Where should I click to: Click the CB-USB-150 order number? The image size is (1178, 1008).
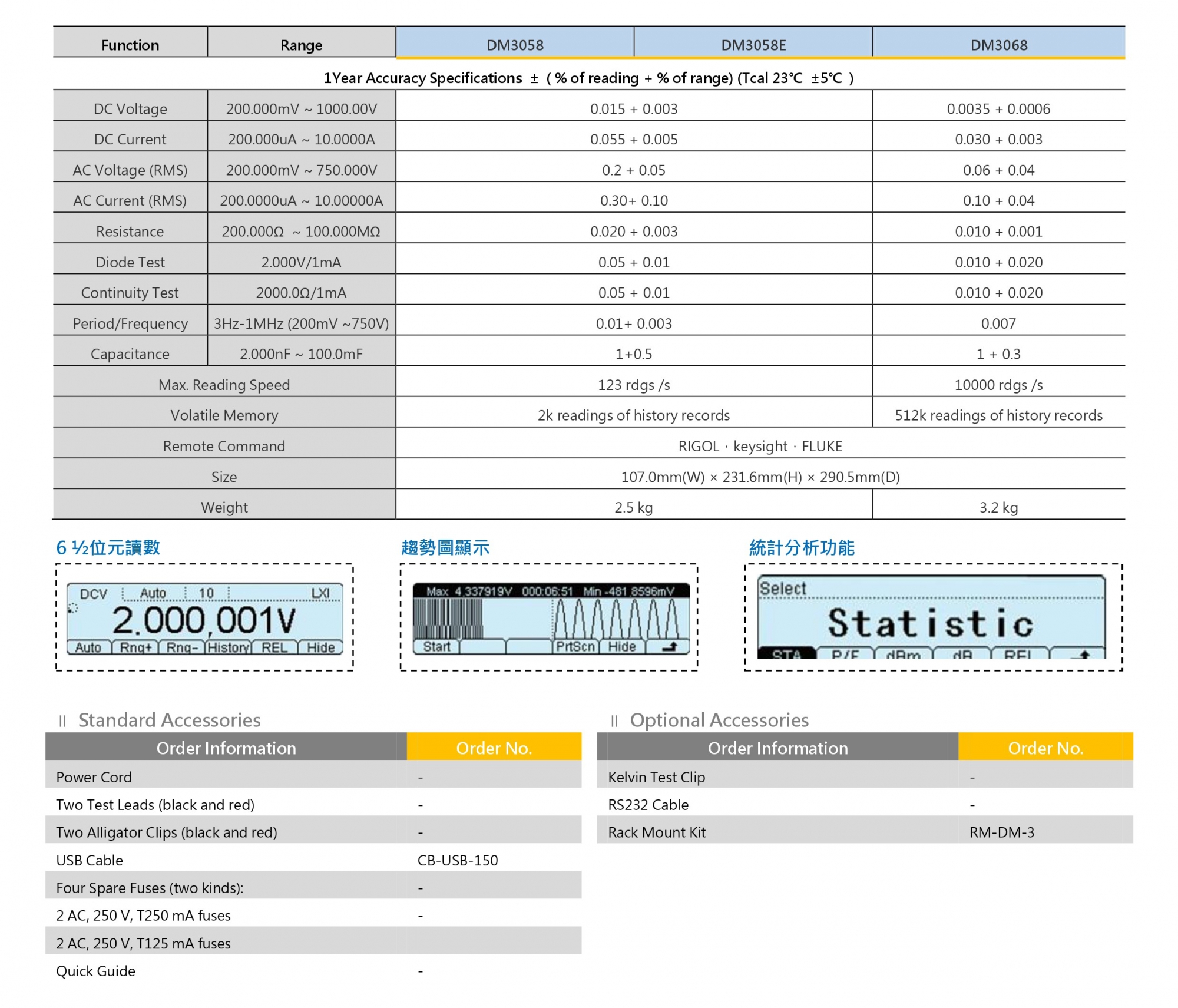tap(458, 860)
